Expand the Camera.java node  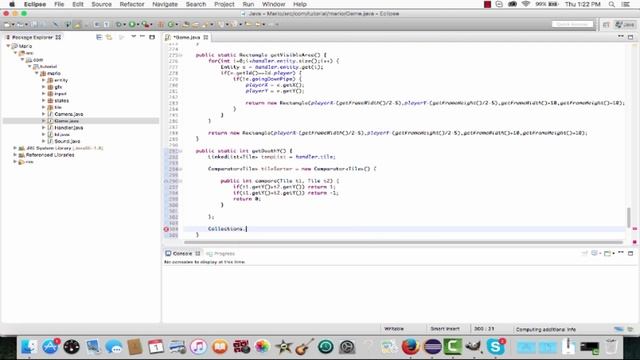pos(43,114)
